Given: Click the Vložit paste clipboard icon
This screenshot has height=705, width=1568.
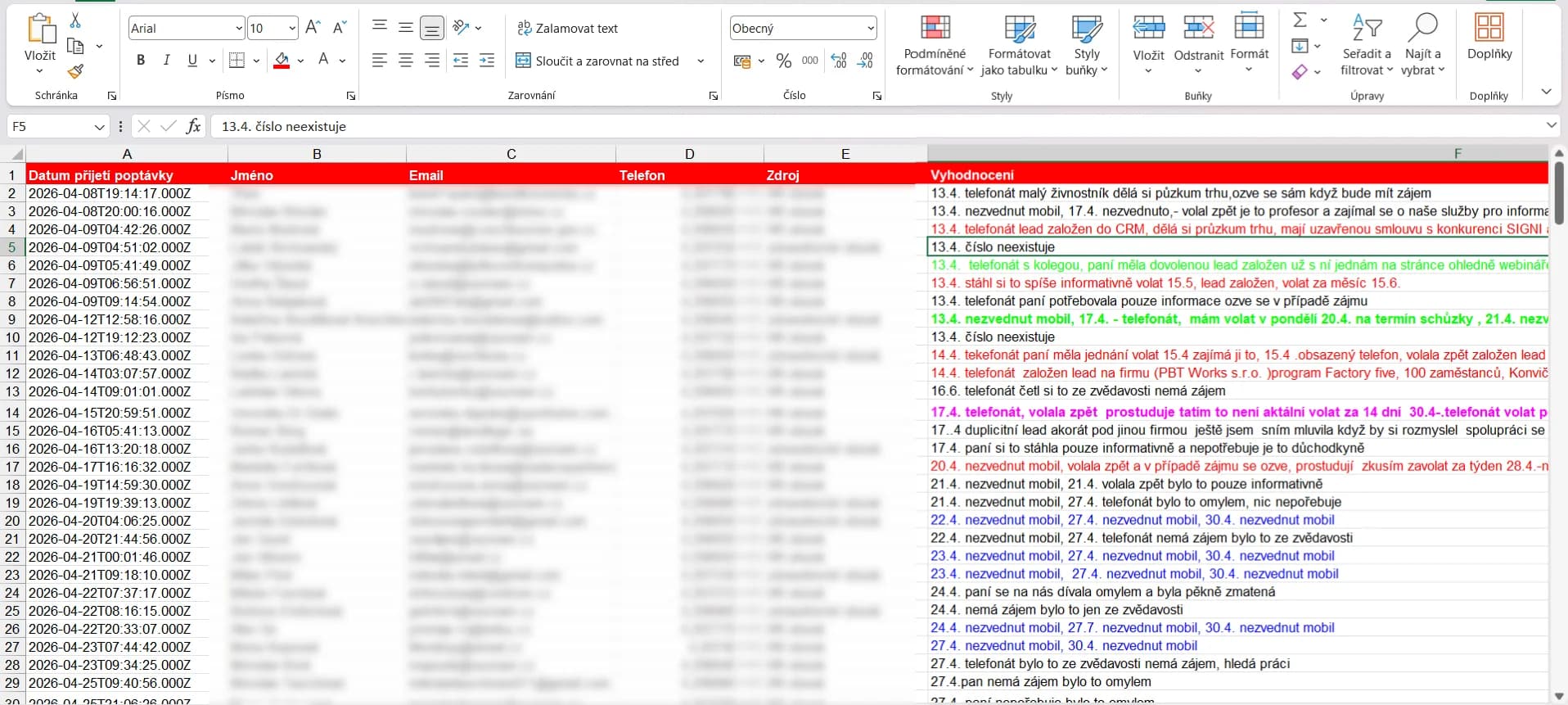Looking at the screenshot, I should (40, 29).
